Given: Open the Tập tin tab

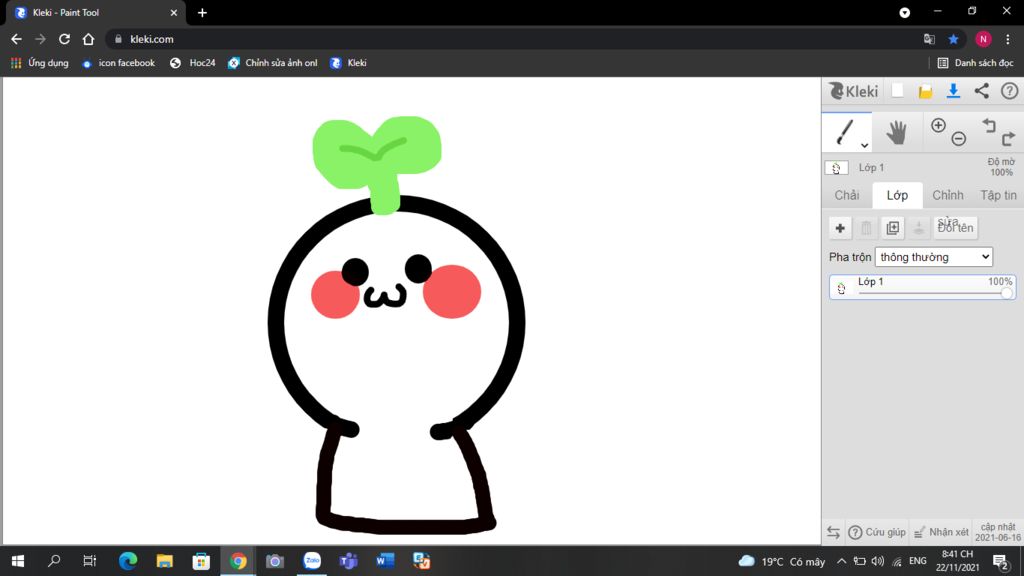Looking at the screenshot, I should 999,195.
